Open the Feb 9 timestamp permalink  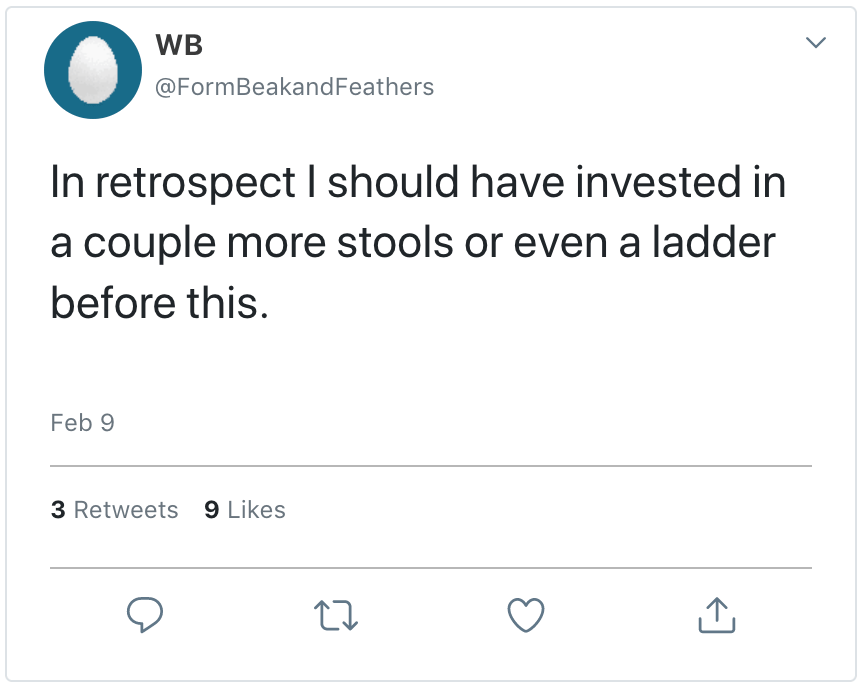click(x=82, y=423)
